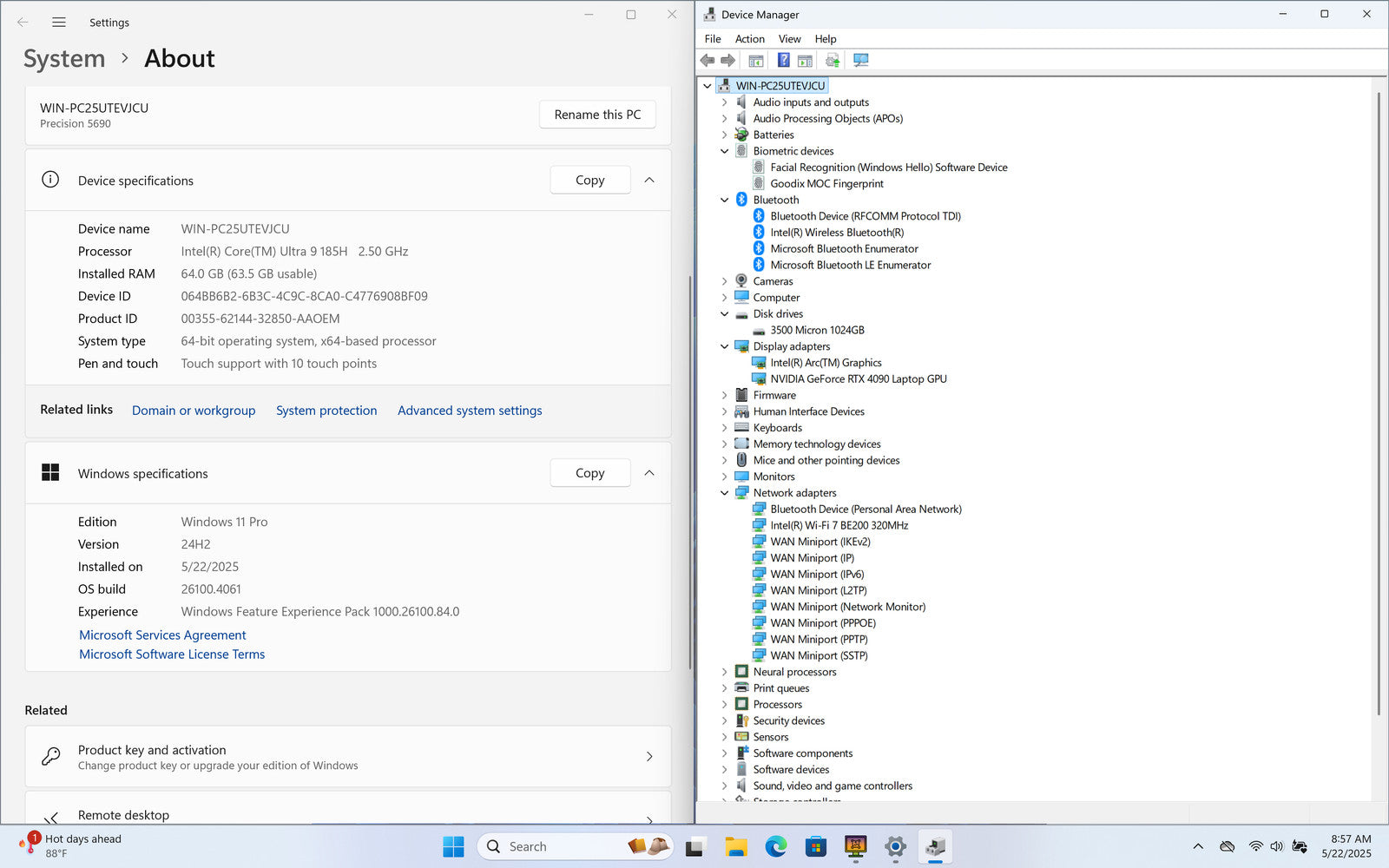Select the Software components tree item
The width and height of the screenshot is (1389, 868).
(x=802, y=753)
